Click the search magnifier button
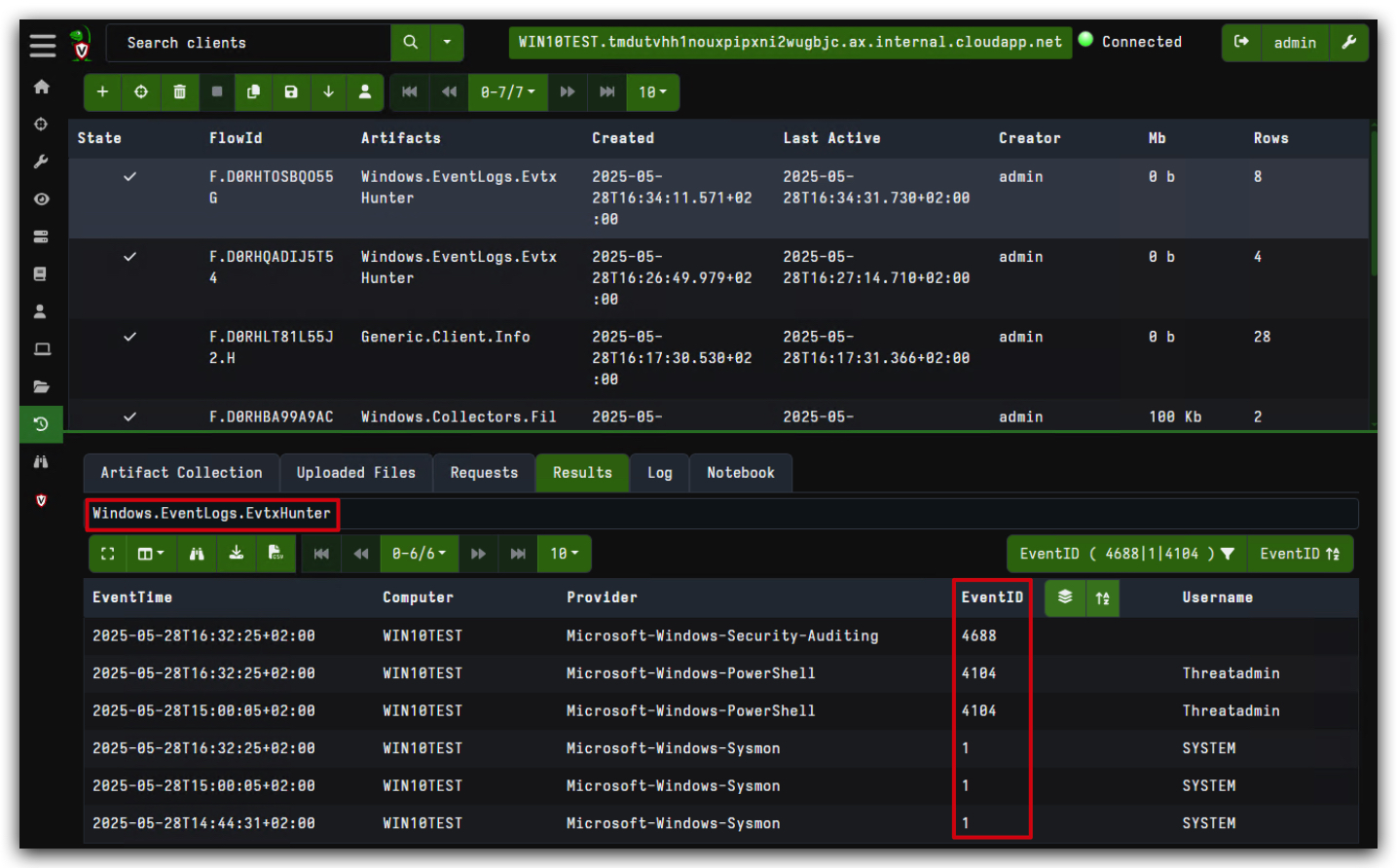 (411, 43)
